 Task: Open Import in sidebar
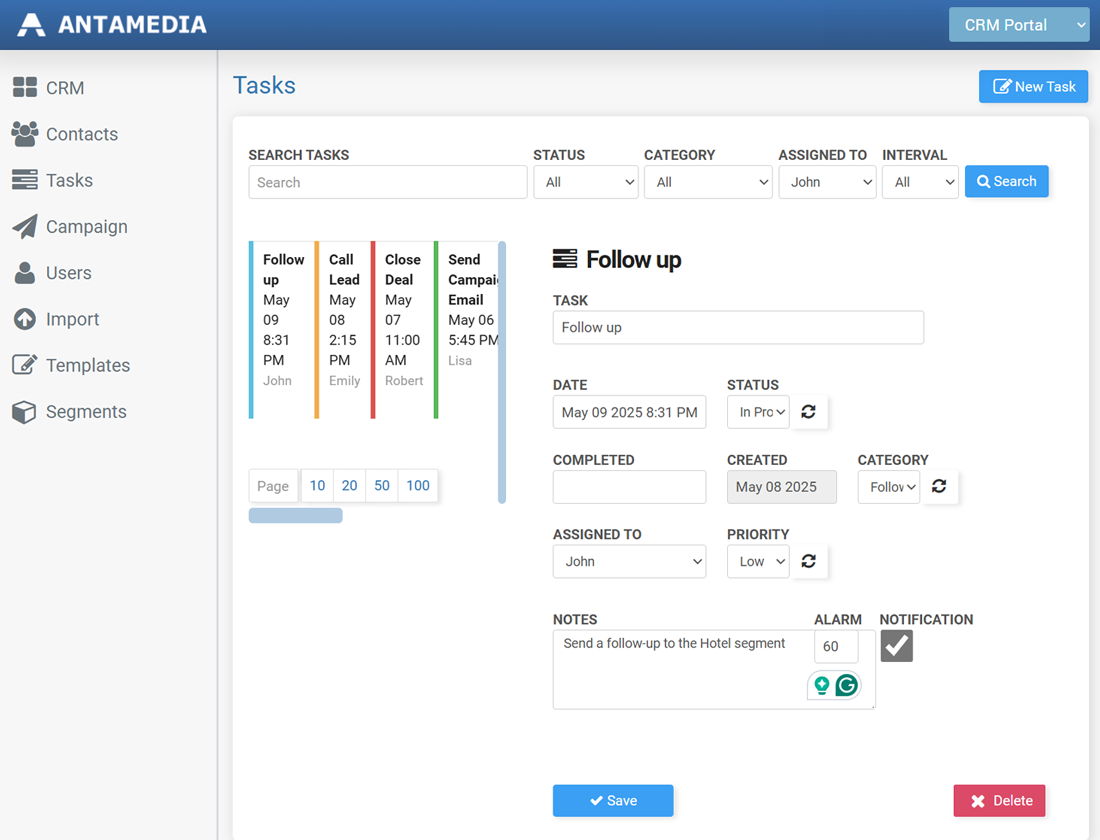coord(72,319)
